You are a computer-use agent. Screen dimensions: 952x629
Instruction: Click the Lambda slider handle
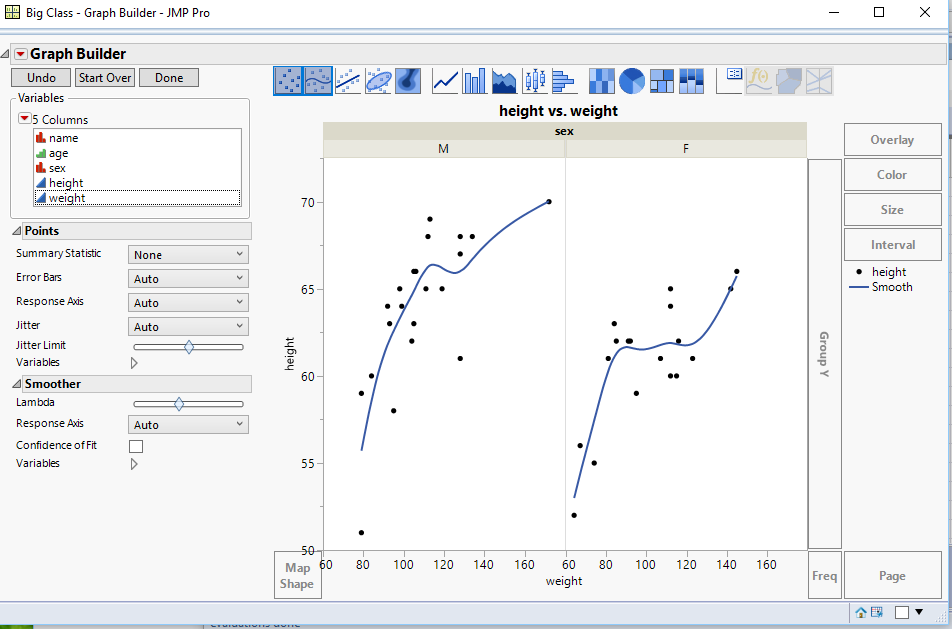point(178,404)
